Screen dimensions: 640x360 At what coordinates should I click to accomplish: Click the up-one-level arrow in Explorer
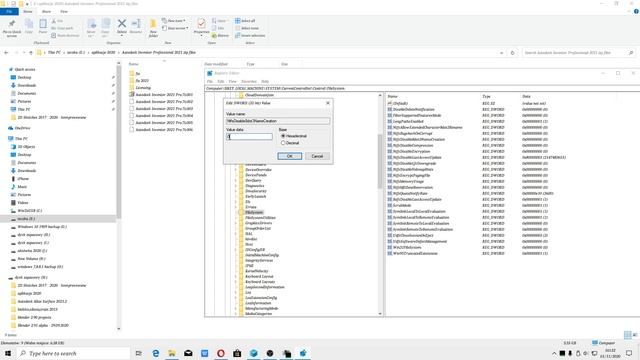(x=31, y=53)
